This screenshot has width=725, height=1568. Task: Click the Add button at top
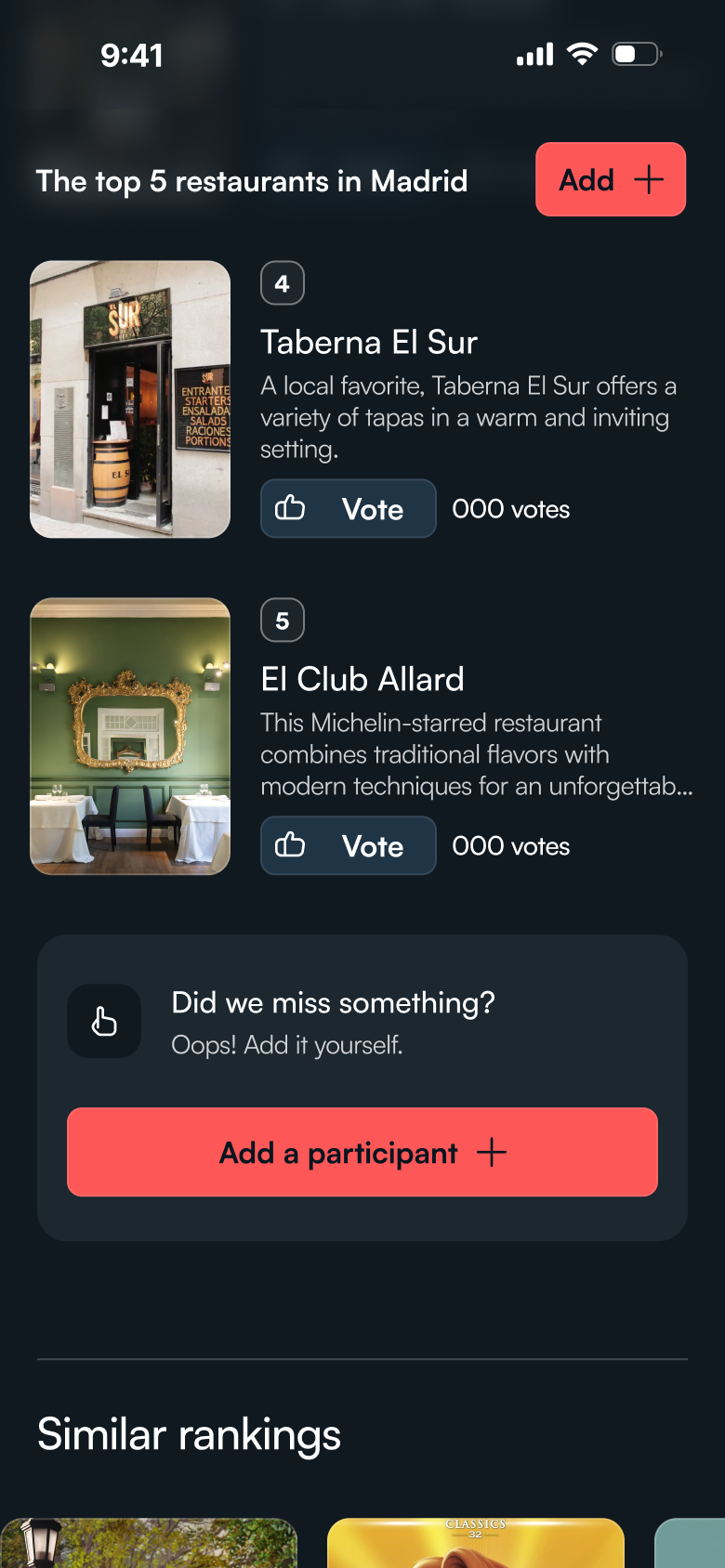(610, 179)
